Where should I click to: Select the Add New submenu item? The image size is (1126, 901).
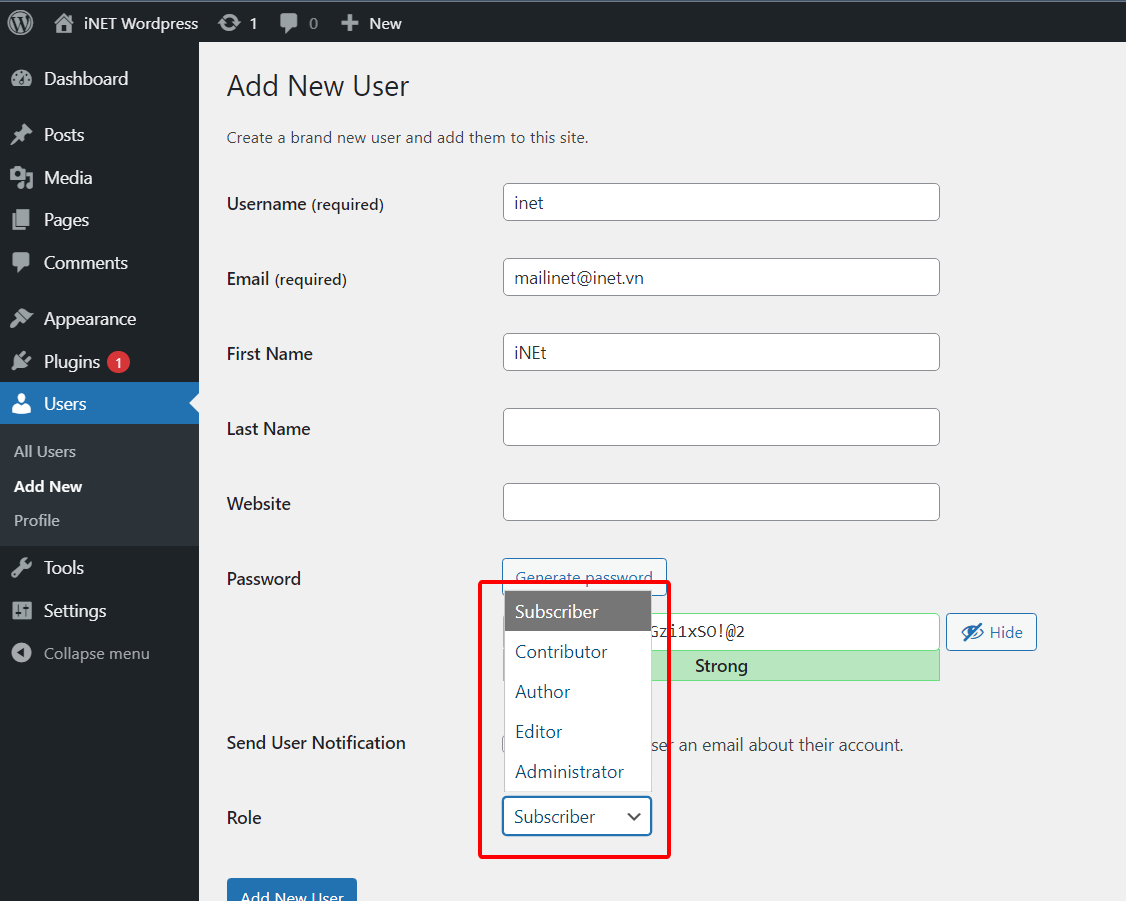(48, 486)
